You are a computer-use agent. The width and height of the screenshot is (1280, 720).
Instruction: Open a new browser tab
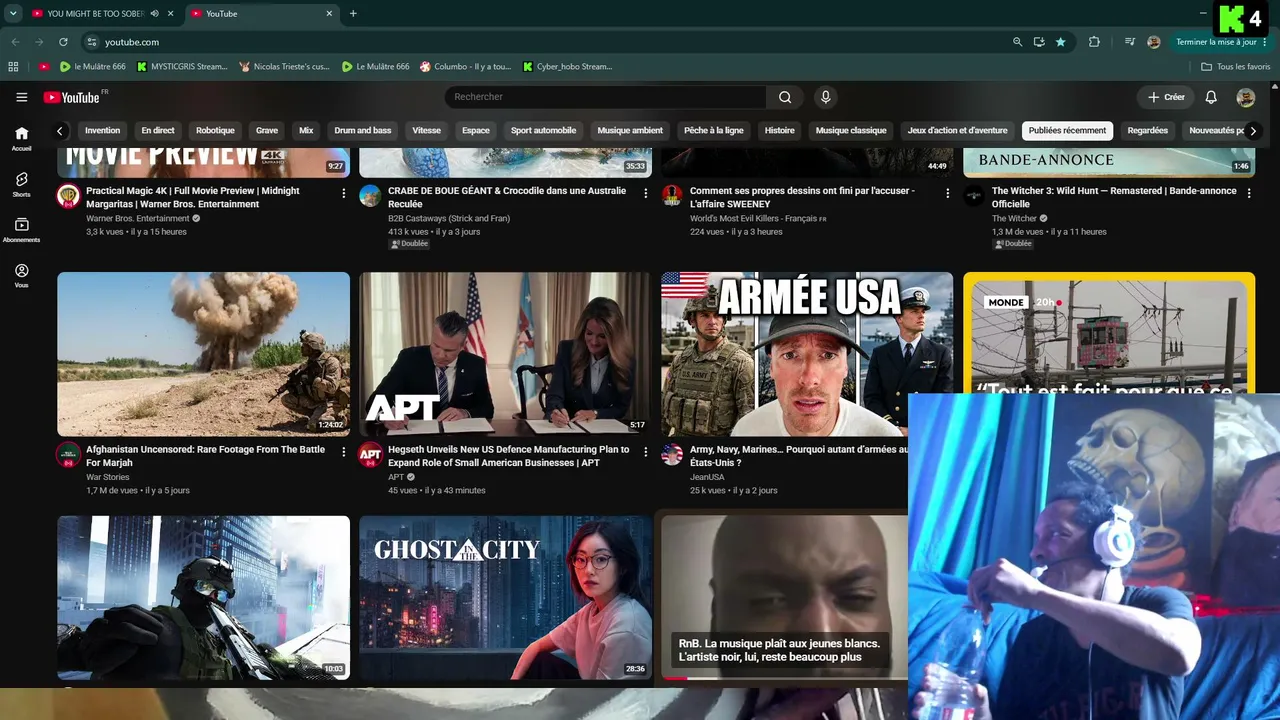click(353, 14)
